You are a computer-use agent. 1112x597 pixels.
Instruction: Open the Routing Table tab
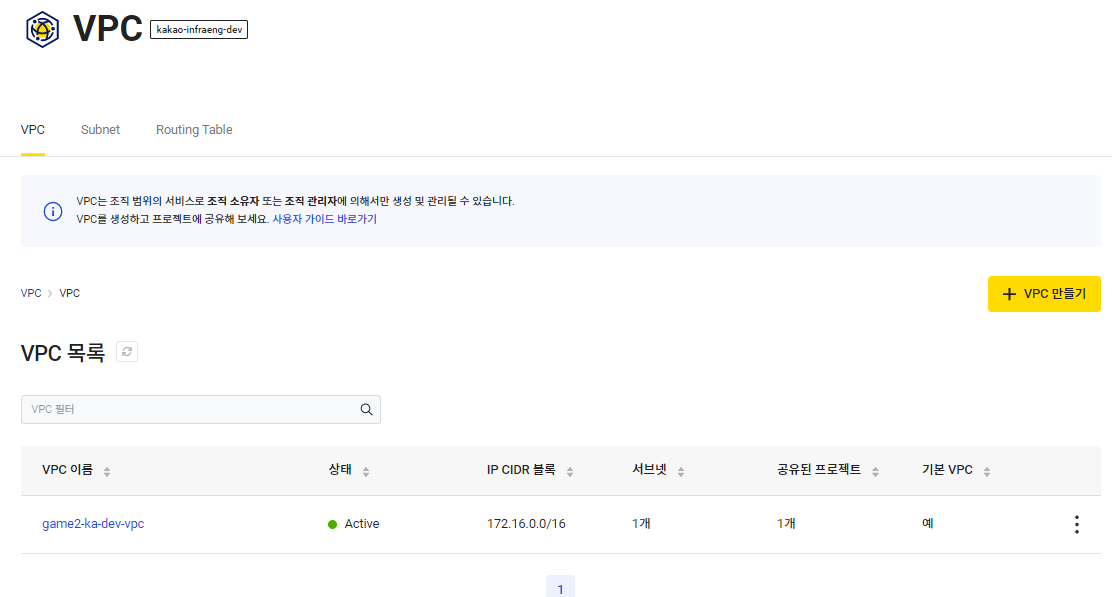pyautogui.click(x=193, y=129)
